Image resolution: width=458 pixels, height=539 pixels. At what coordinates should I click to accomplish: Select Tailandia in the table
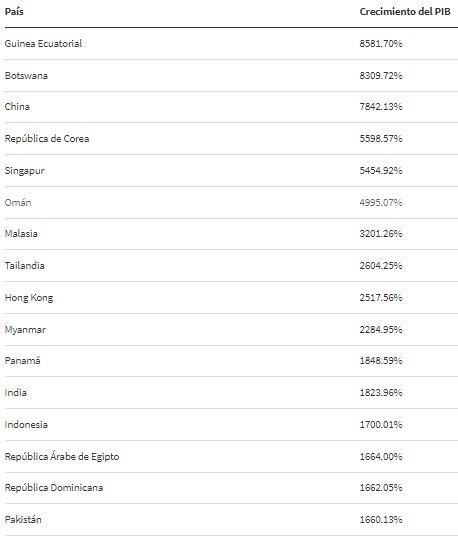(x=24, y=266)
